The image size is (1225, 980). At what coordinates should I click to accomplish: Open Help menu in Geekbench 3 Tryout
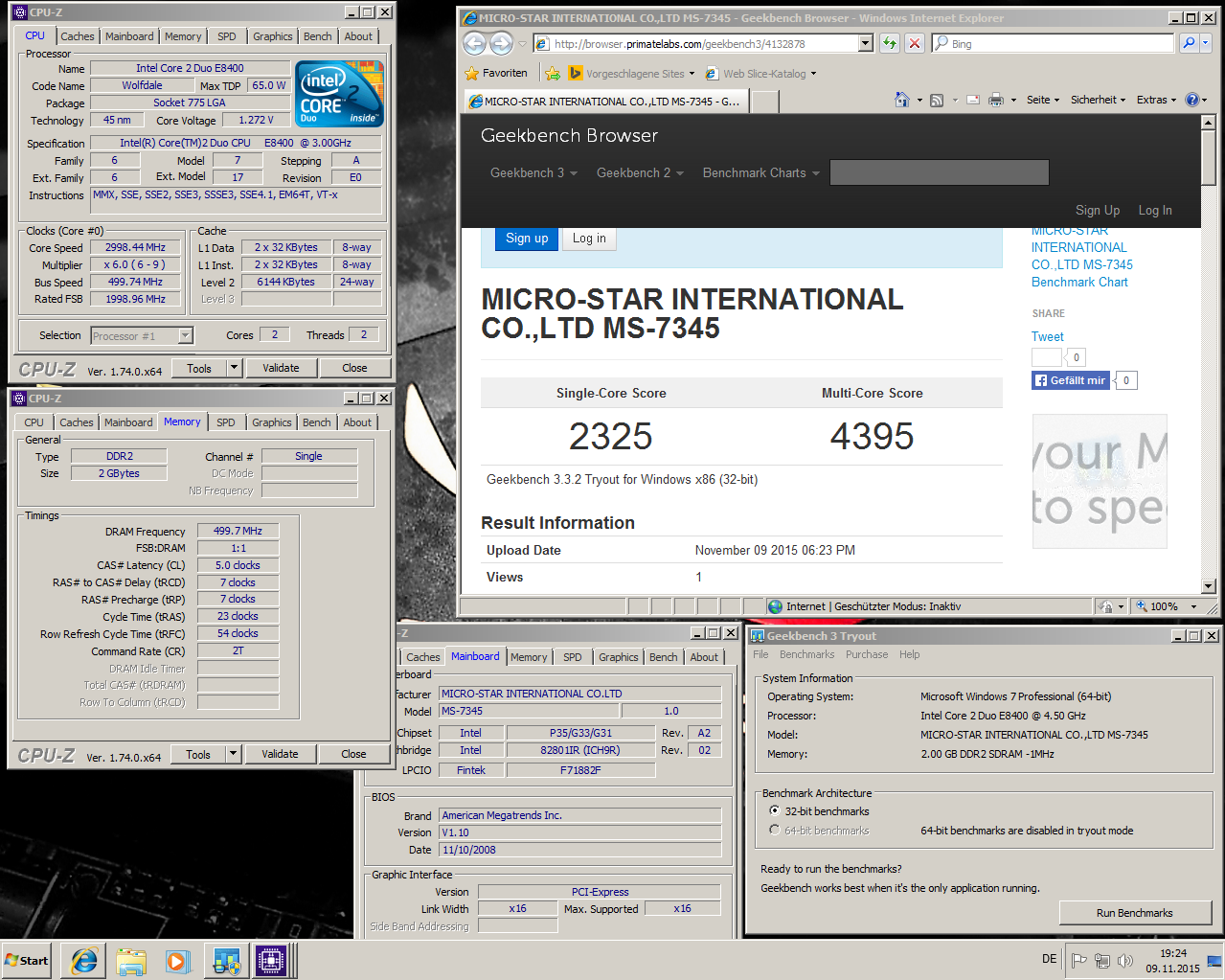(909, 654)
